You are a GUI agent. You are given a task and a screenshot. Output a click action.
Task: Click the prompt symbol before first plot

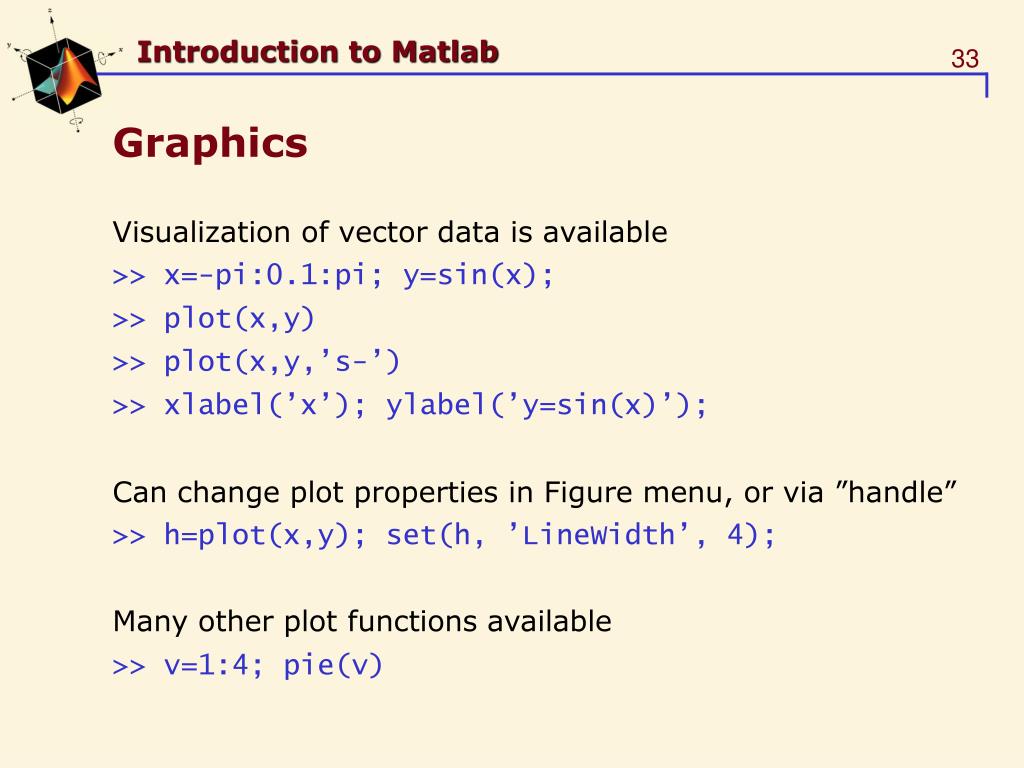click(129, 321)
